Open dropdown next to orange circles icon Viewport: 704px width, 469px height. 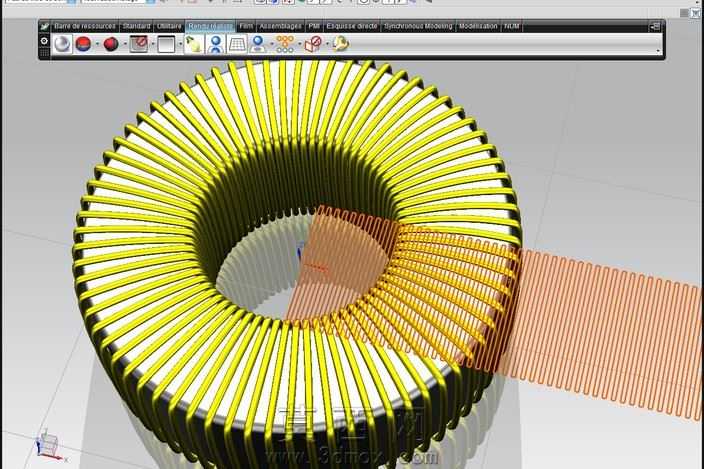pyautogui.click(x=299, y=44)
